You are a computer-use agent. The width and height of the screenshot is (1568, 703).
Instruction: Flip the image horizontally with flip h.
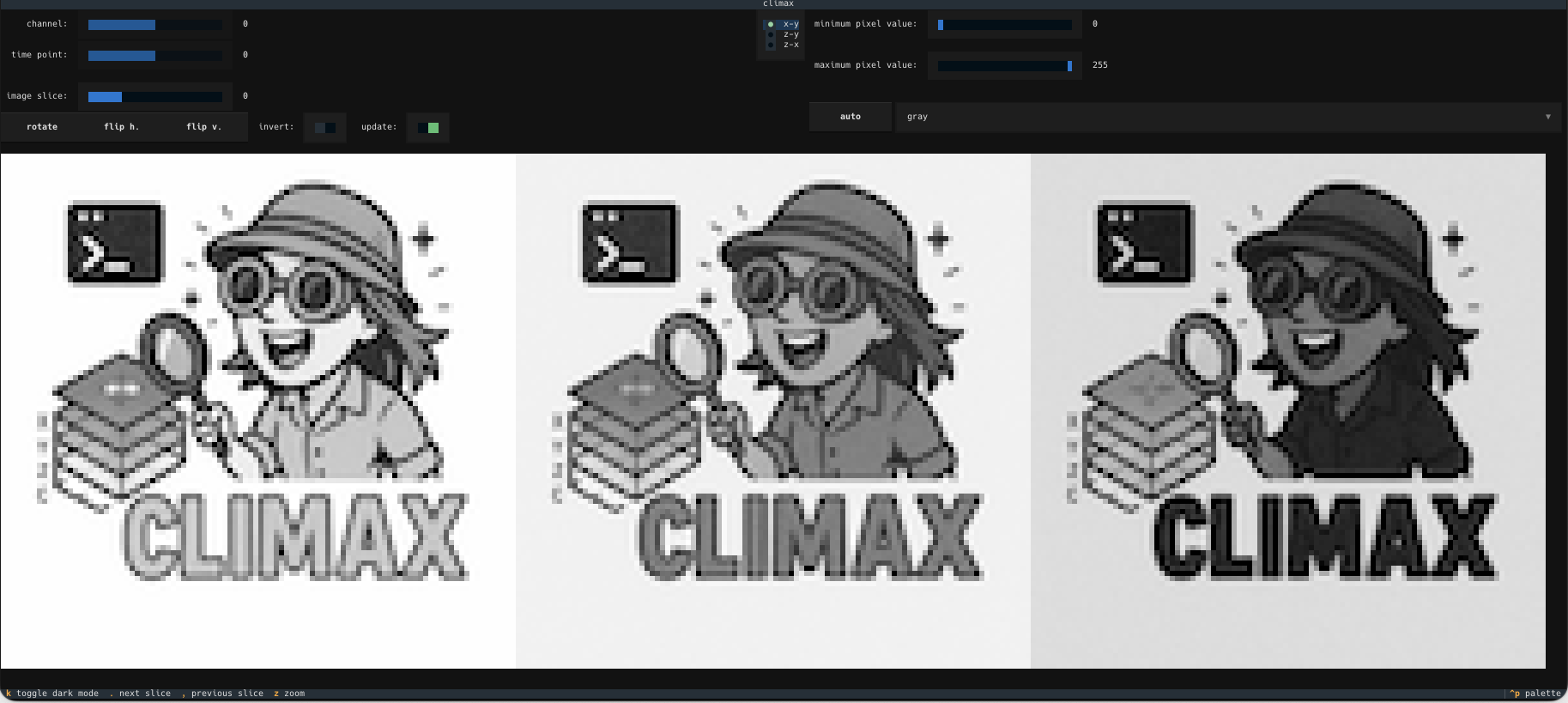[x=121, y=127]
